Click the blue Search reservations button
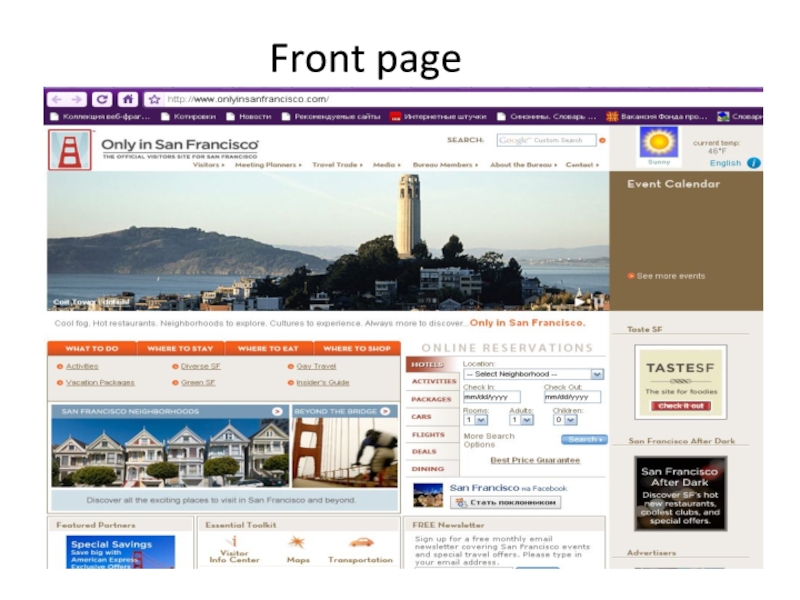 click(x=584, y=440)
